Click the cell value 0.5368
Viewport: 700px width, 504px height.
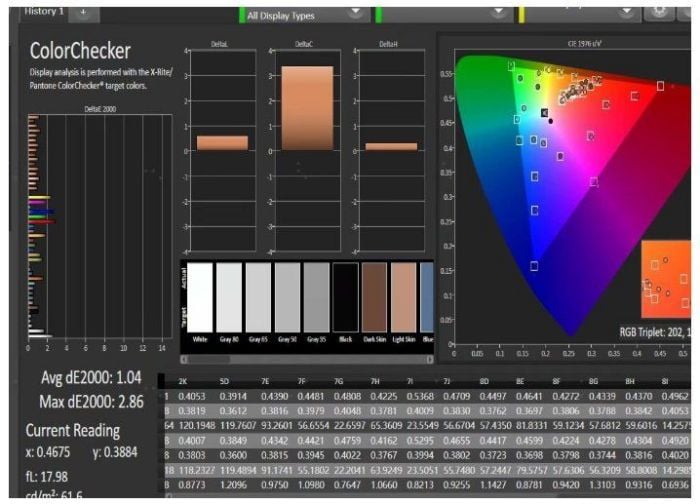(420, 396)
